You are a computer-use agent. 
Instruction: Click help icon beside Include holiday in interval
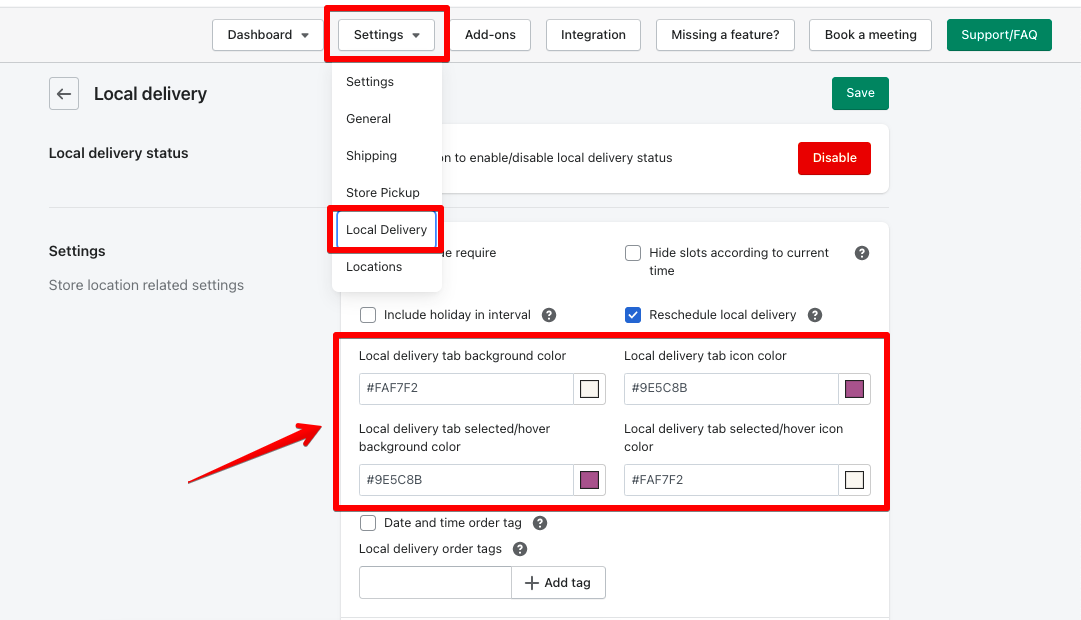[x=549, y=315]
